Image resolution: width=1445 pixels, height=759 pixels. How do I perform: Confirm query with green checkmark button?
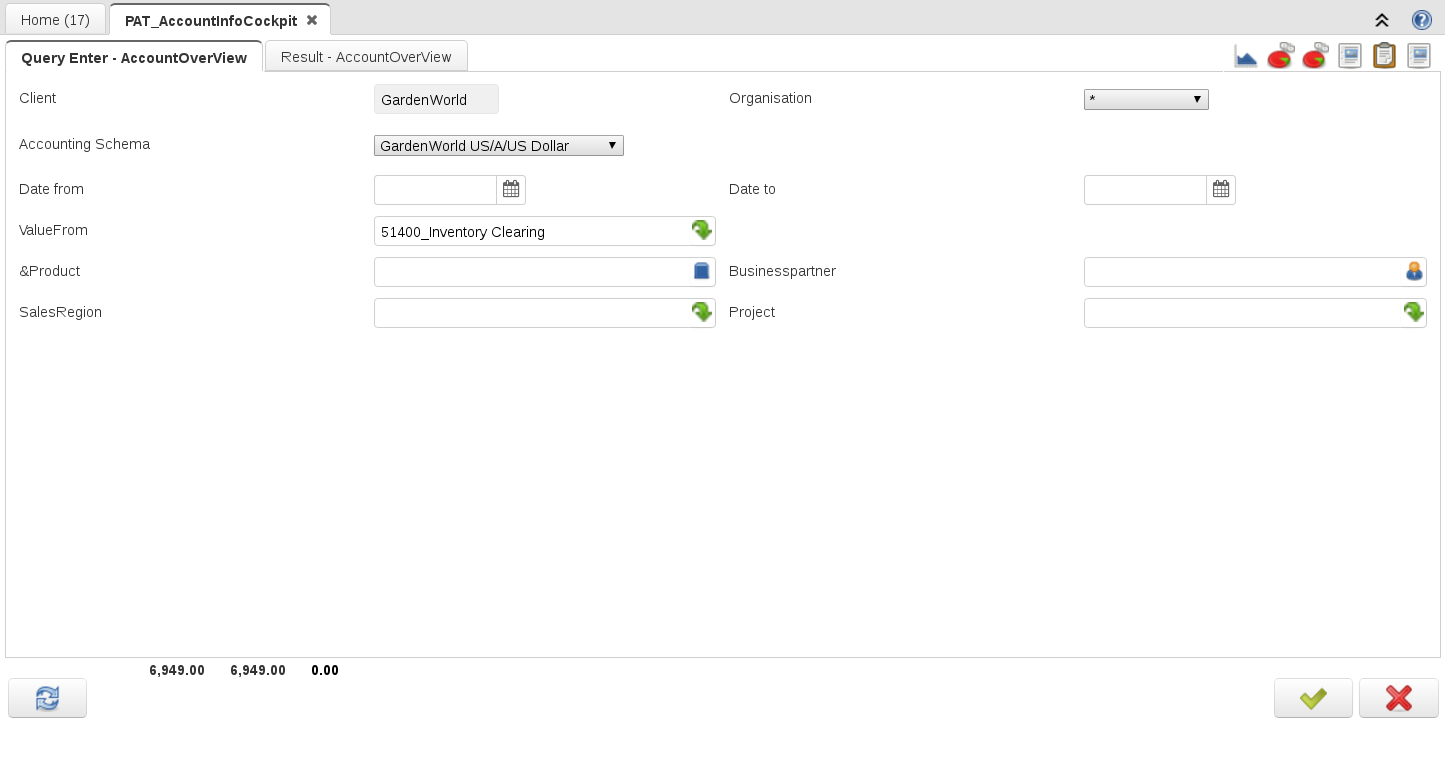pos(1313,698)
